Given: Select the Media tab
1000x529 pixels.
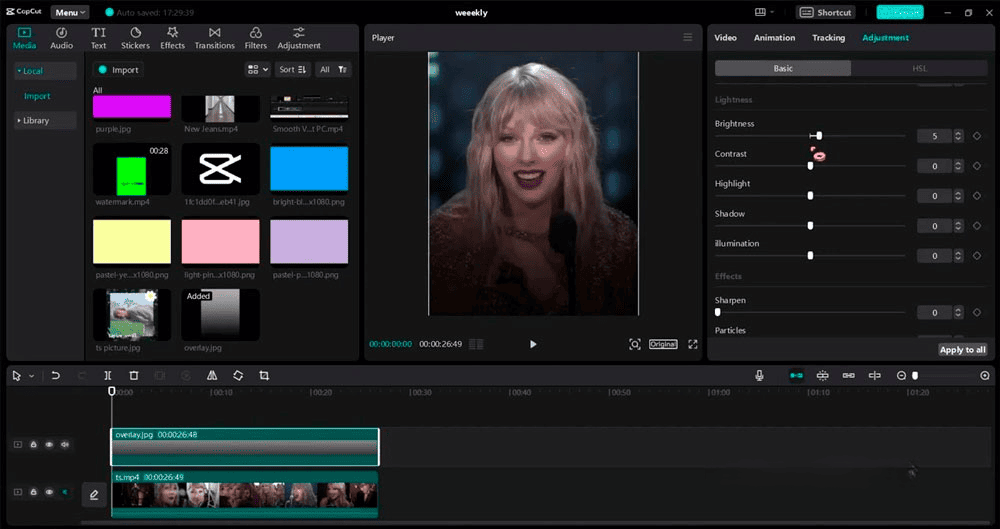Looking at the screenshot, I should point(24,38).
